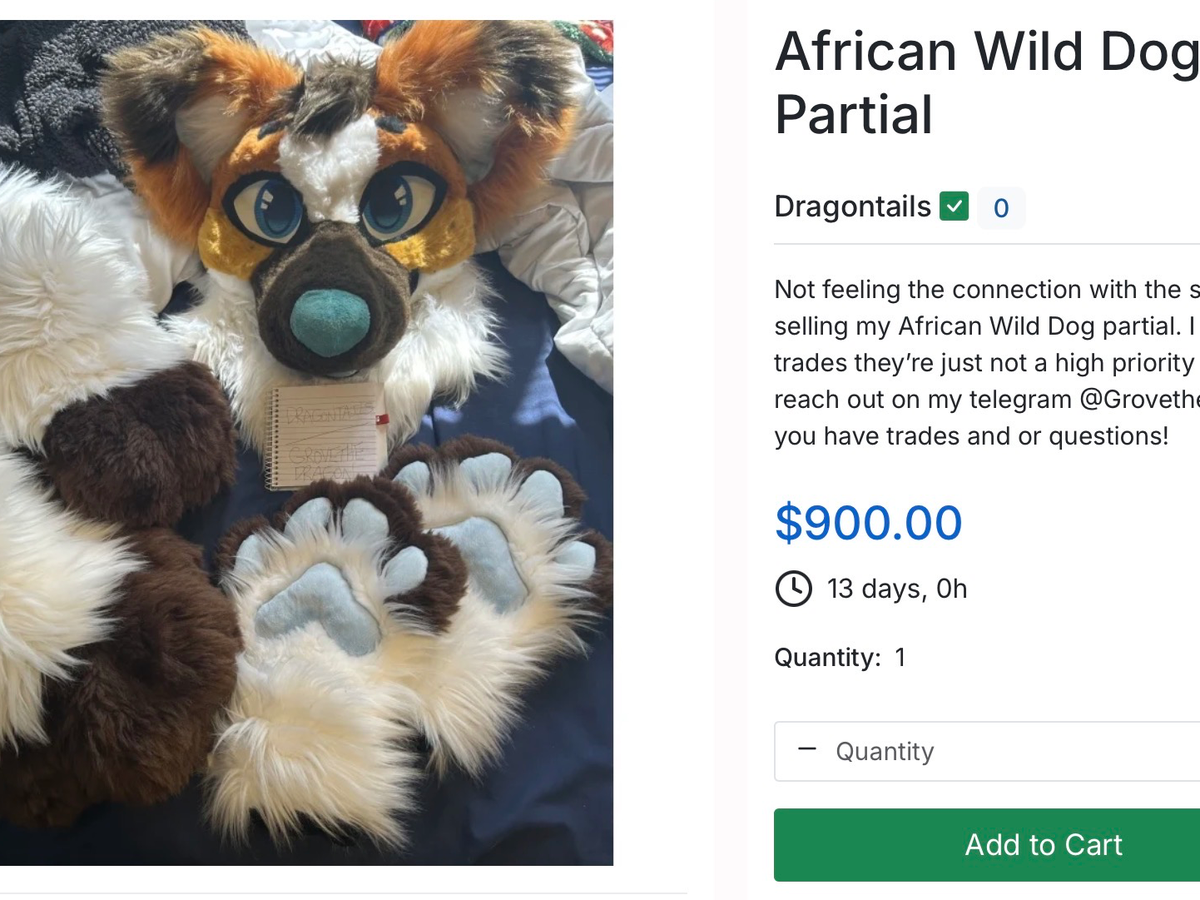Image resolution: width=1200 pixels, height=900 pixels.
Task: Select the African Wild Dog Partial title
Action: click(986, 82)
